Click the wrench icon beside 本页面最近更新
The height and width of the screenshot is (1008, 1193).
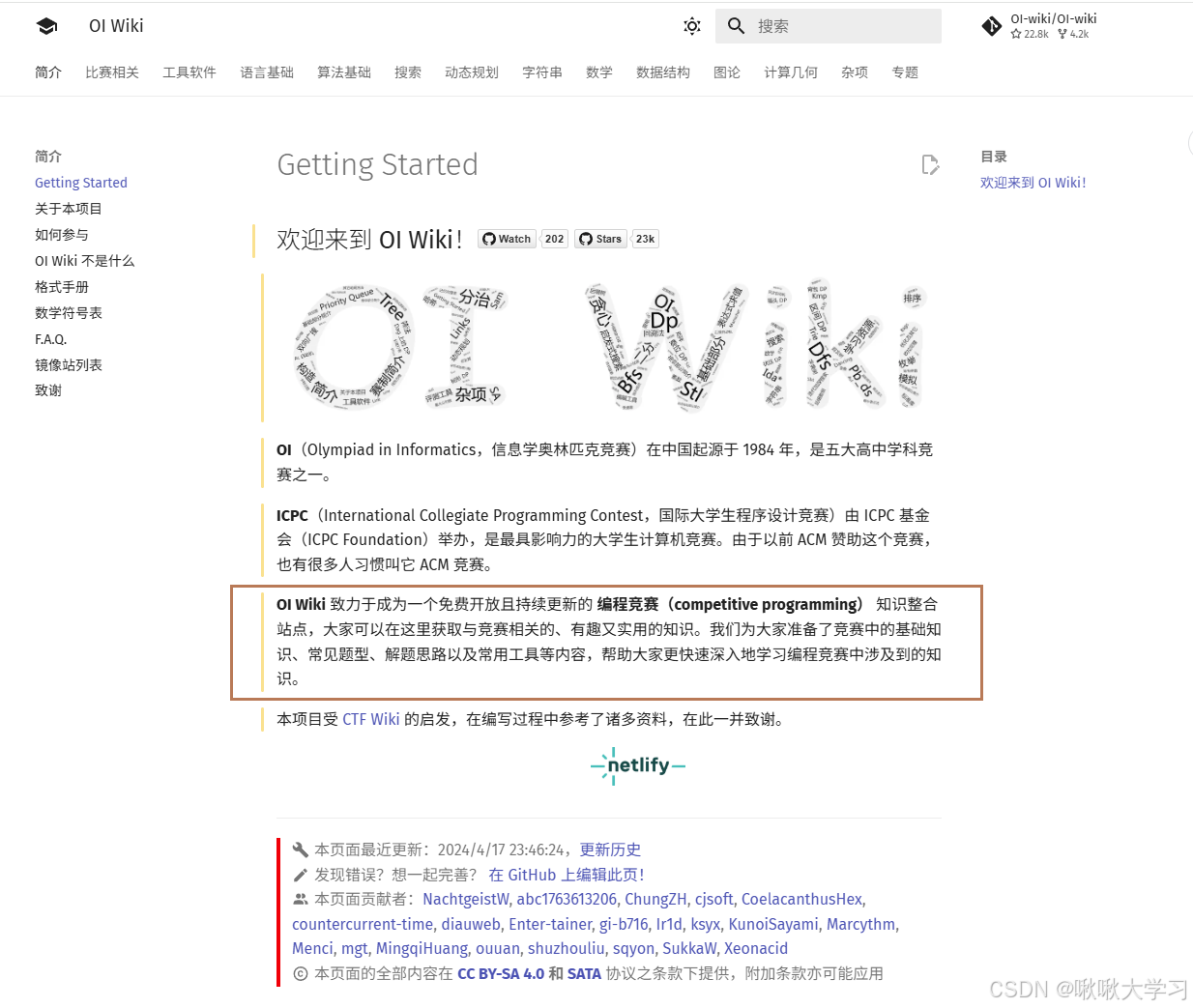[x=301, y=850]
